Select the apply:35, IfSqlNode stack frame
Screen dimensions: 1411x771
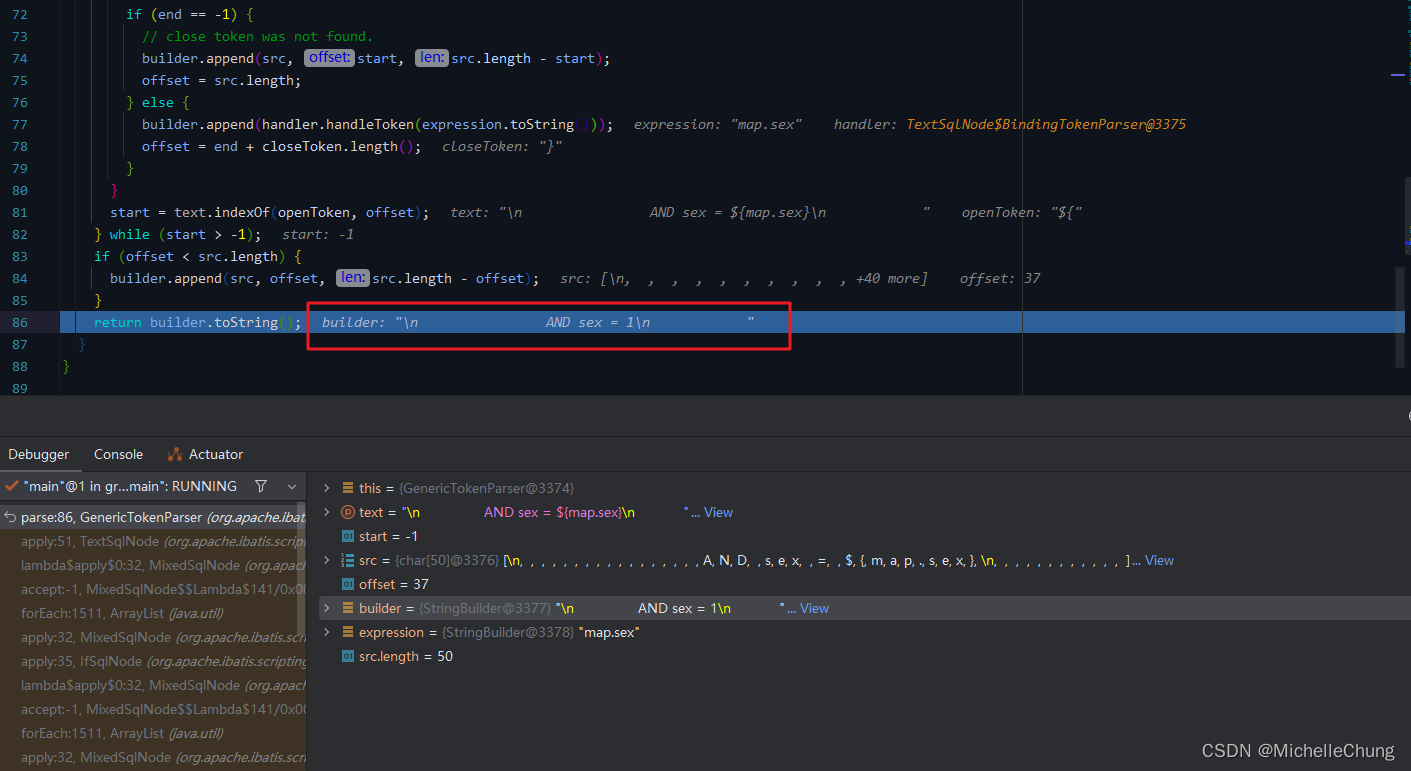tap(152, 661)
